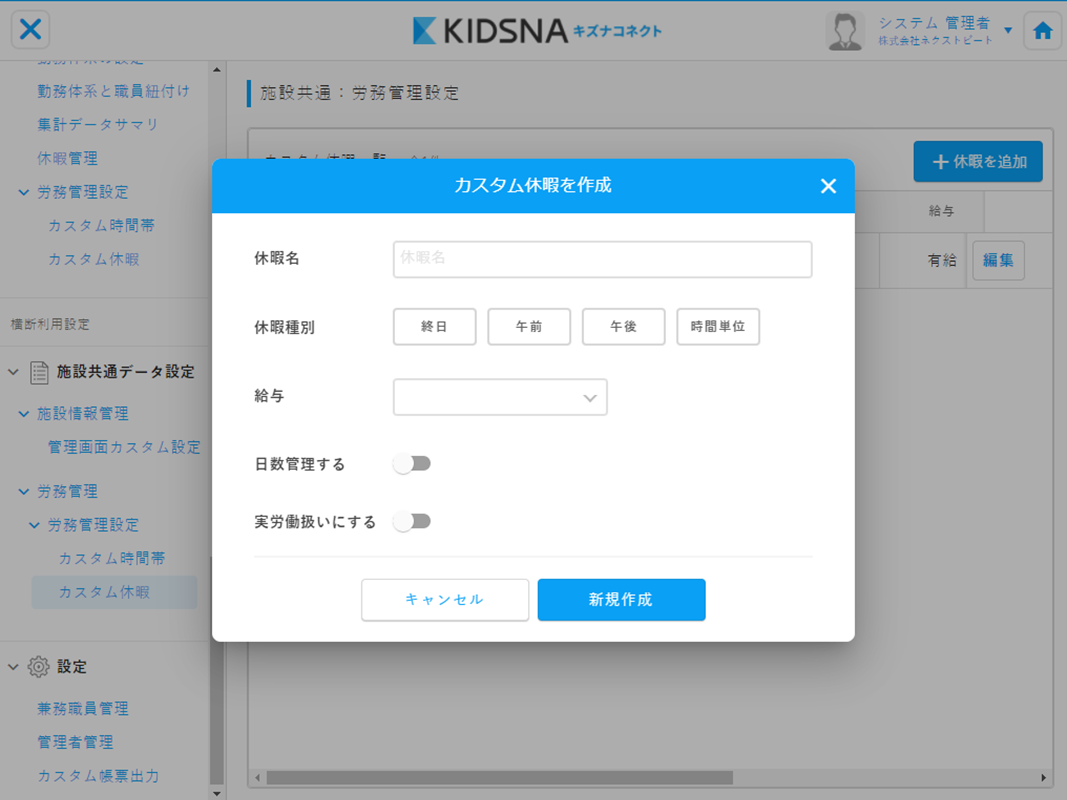Click the 休暇名 text field
1067x800 pixels.
point(602,259)
